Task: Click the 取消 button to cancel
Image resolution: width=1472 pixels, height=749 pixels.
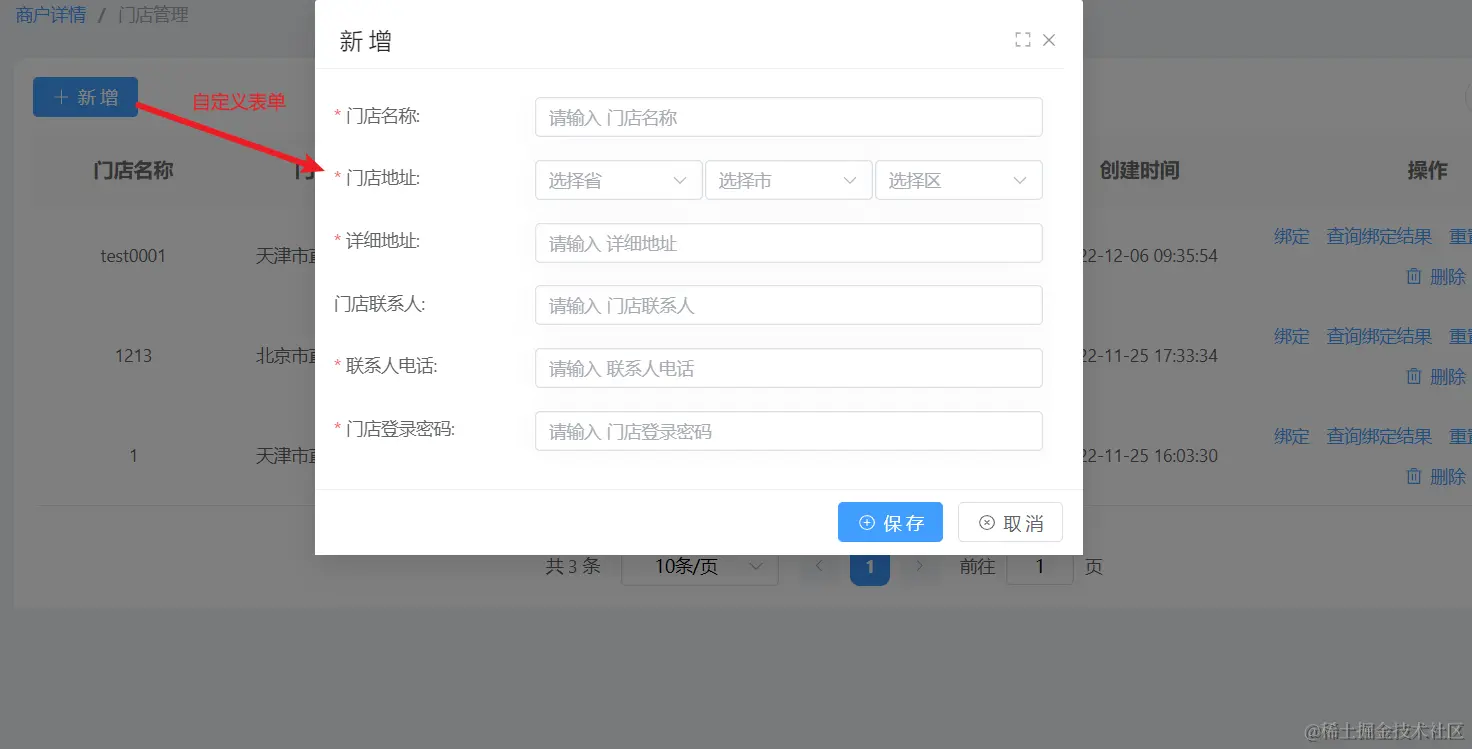Action: (x=1010, y=521)
